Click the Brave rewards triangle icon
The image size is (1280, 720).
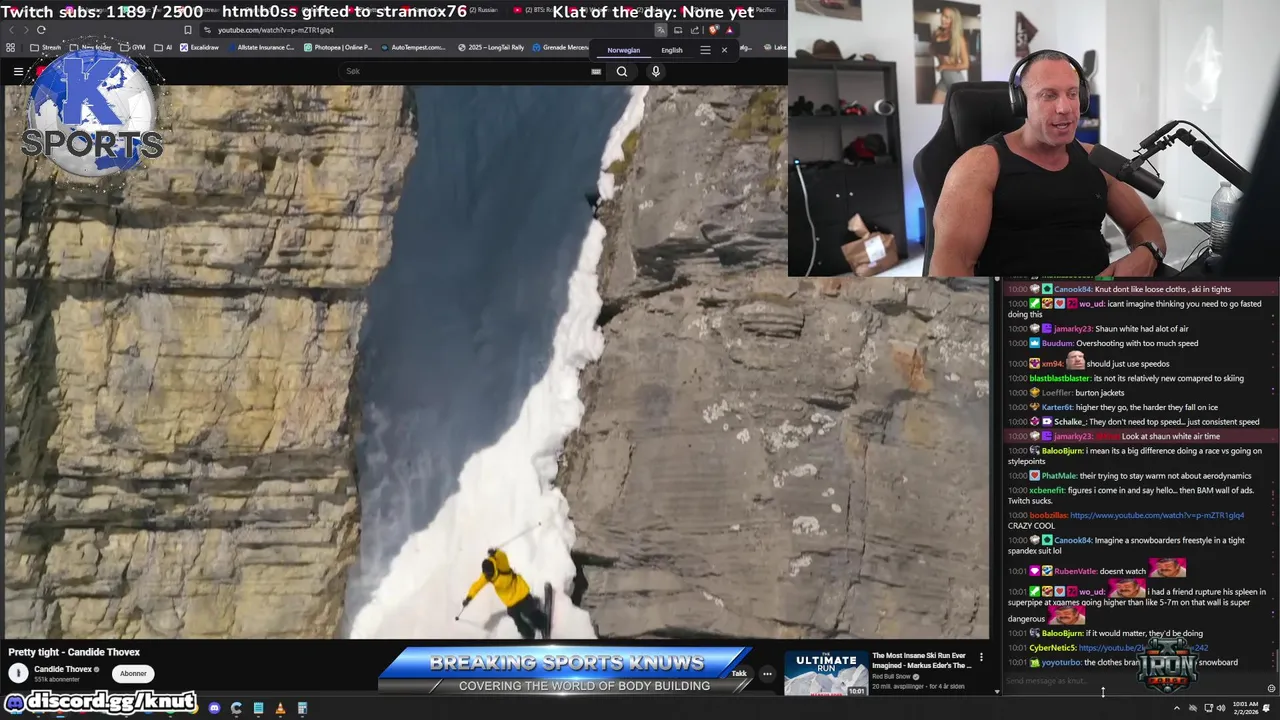coord(729,30)
